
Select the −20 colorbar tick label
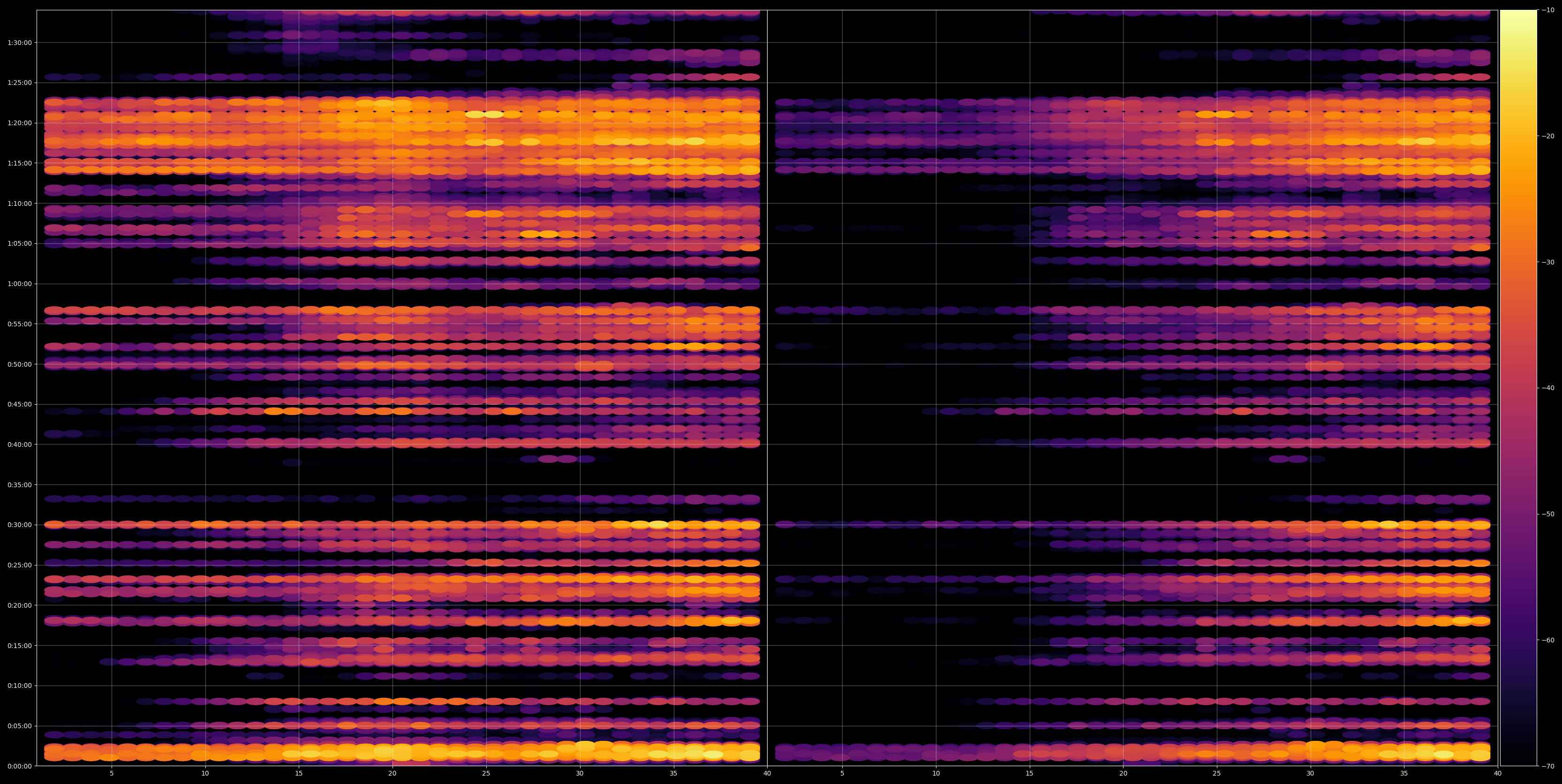pyautogui.click(x=1547, y=136)
